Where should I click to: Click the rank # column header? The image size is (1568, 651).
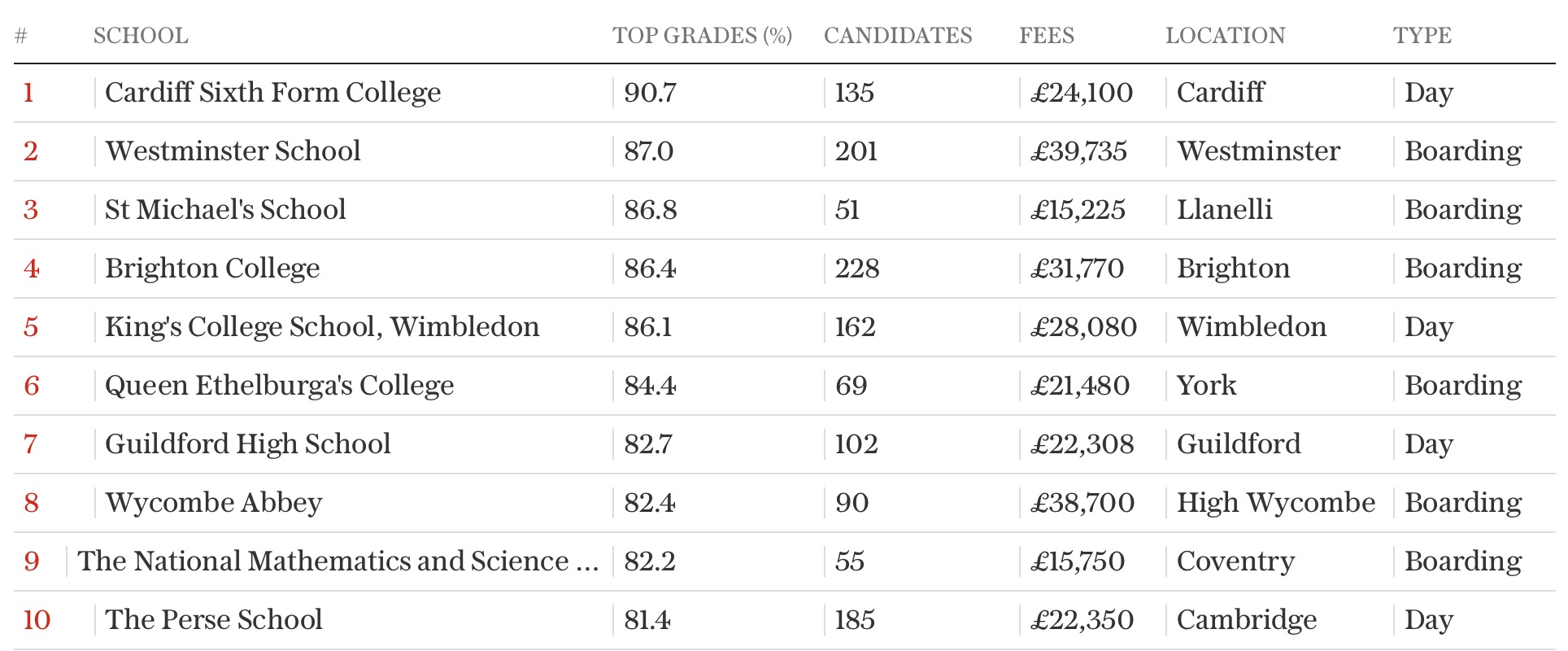coord(21,36)
